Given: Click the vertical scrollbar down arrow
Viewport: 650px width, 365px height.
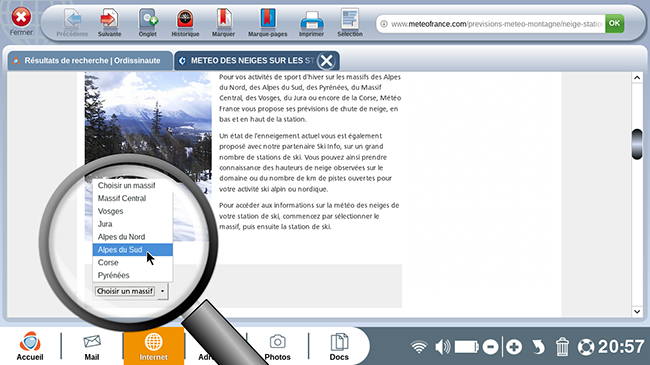Looking at the screenshot, I should 637,311.
